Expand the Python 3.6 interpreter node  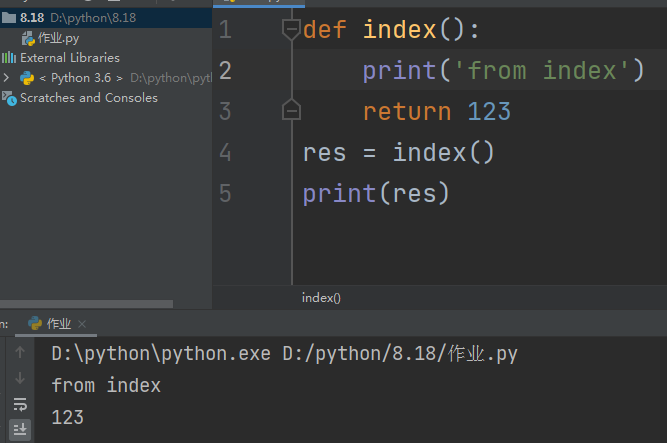pos(7,78)
